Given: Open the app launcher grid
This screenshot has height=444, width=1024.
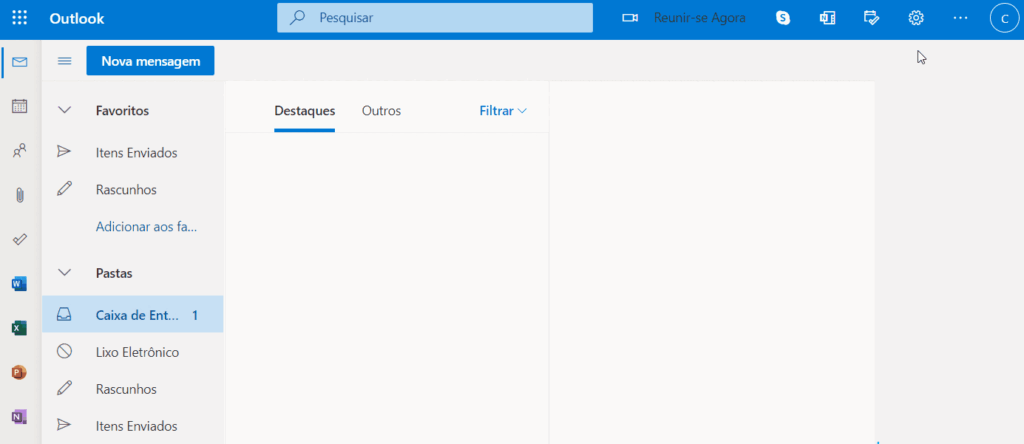Looking at the screenshot, I should 20,18.
